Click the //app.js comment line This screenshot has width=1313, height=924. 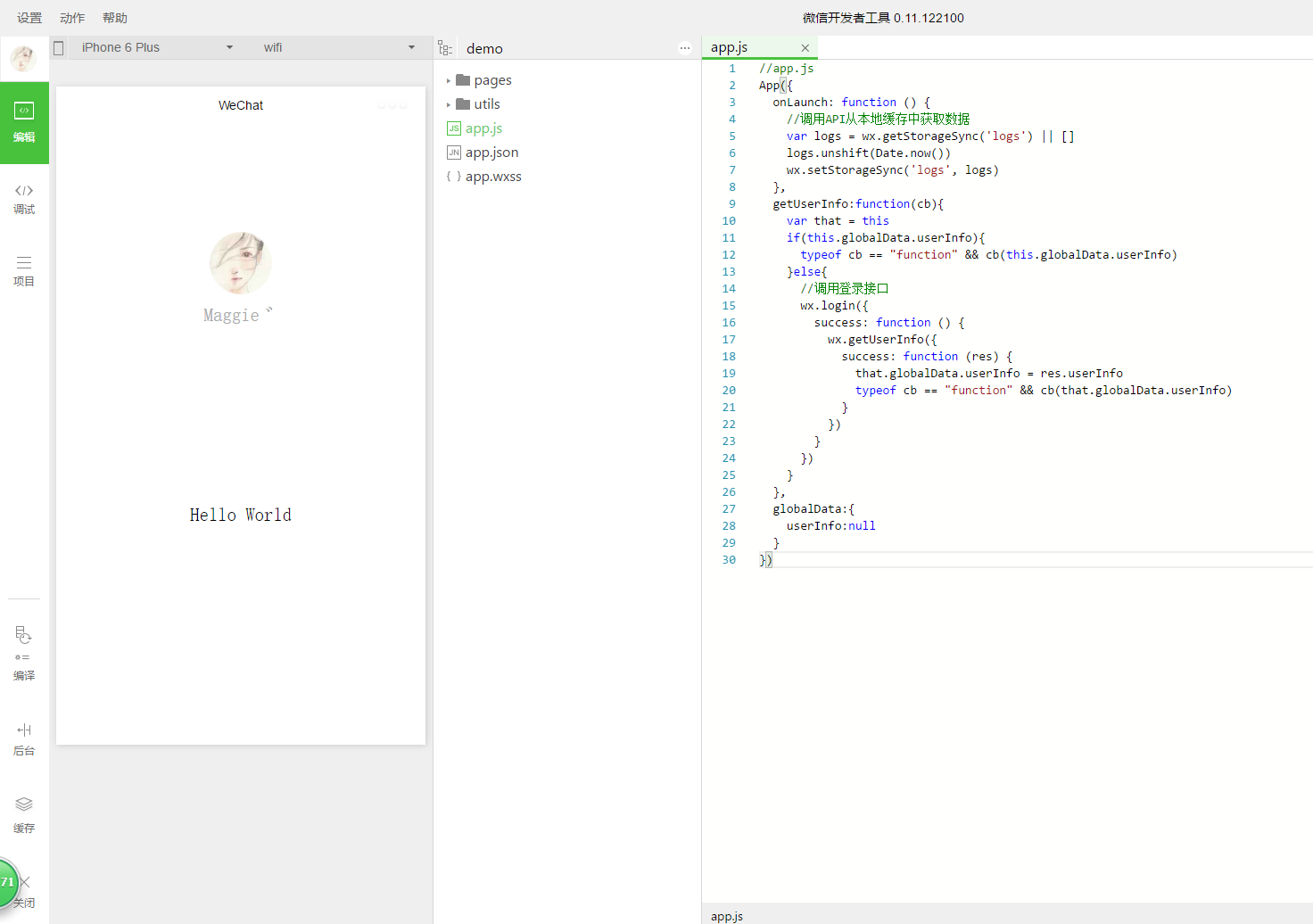coord(786,68)
